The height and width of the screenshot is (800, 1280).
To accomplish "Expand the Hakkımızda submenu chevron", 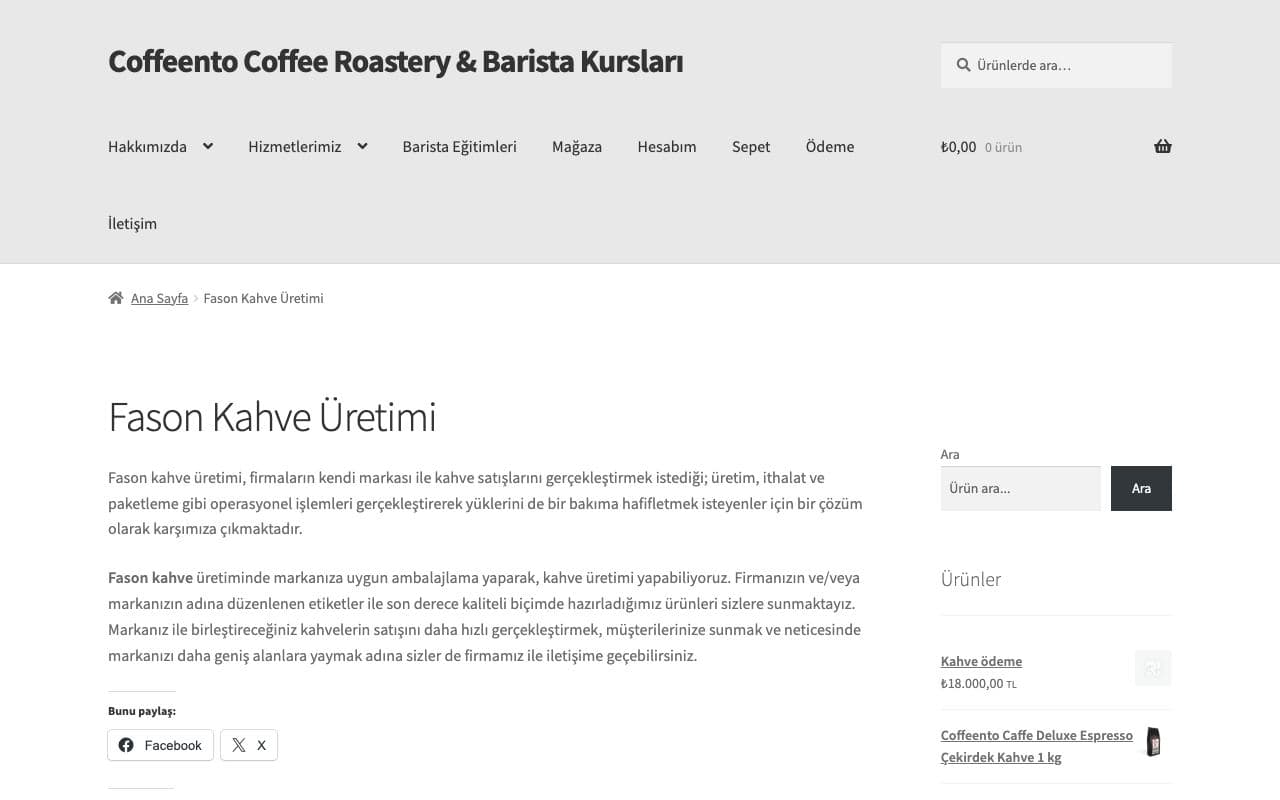I will 207,146.
